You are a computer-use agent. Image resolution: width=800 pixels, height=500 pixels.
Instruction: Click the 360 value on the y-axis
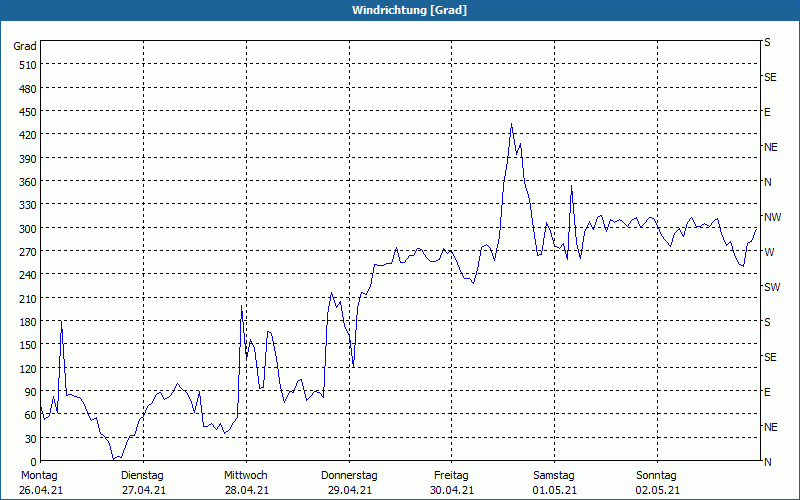27,182
